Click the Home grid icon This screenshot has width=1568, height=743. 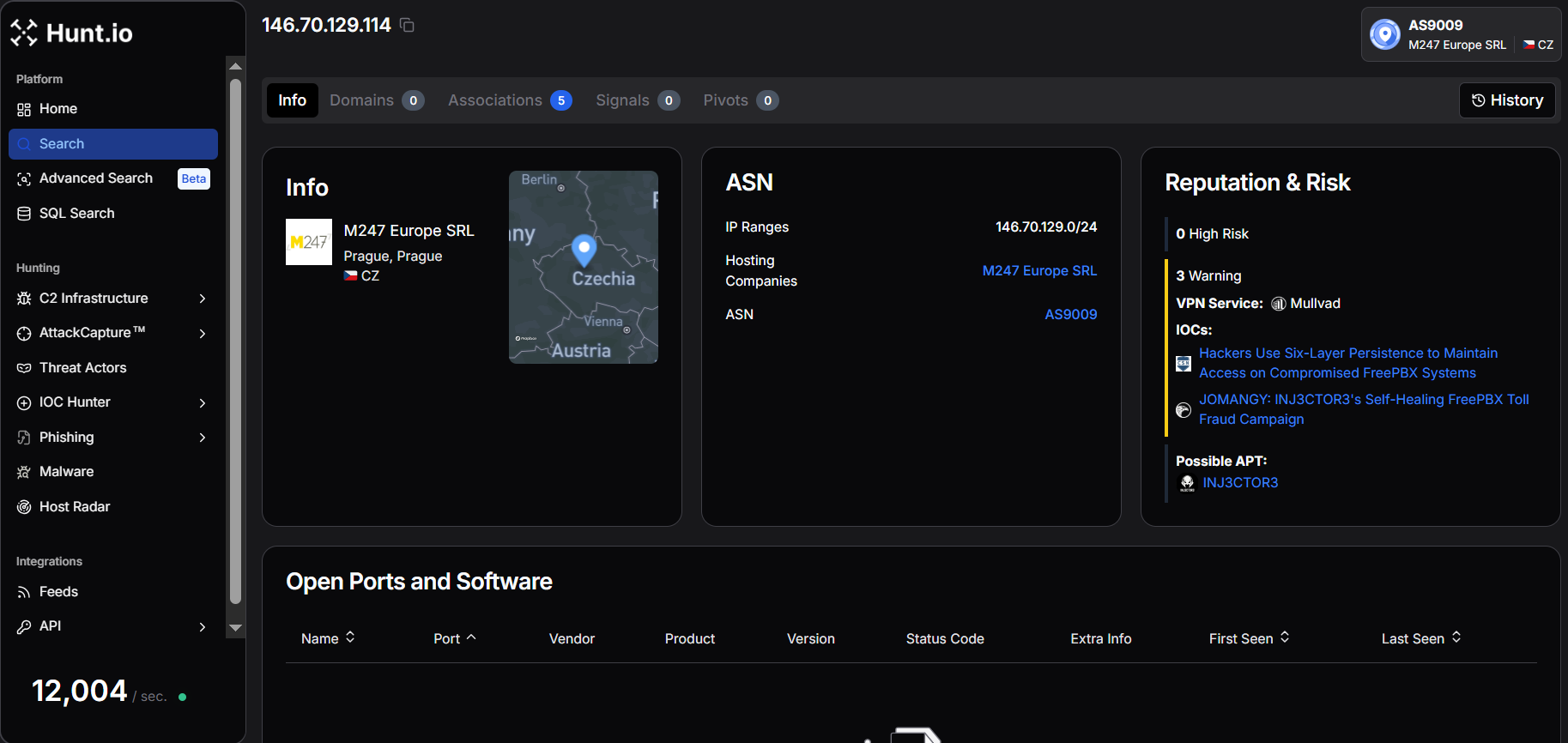(x=24, y=109)
